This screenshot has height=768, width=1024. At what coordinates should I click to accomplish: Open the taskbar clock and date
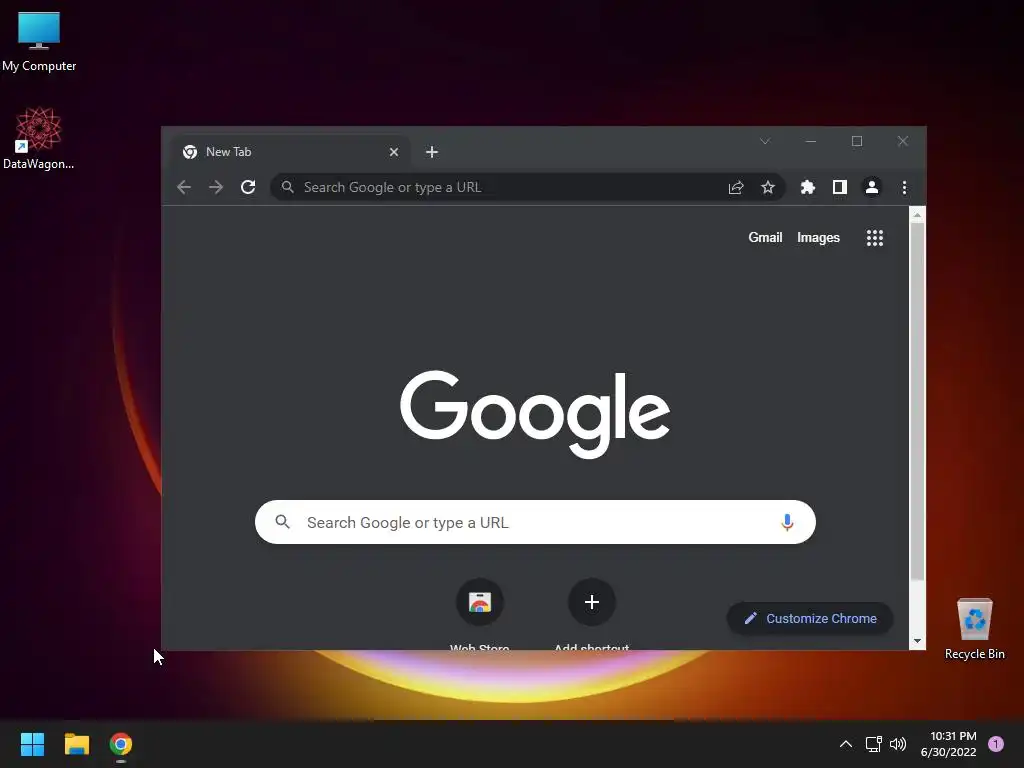(x=948, y=744)
